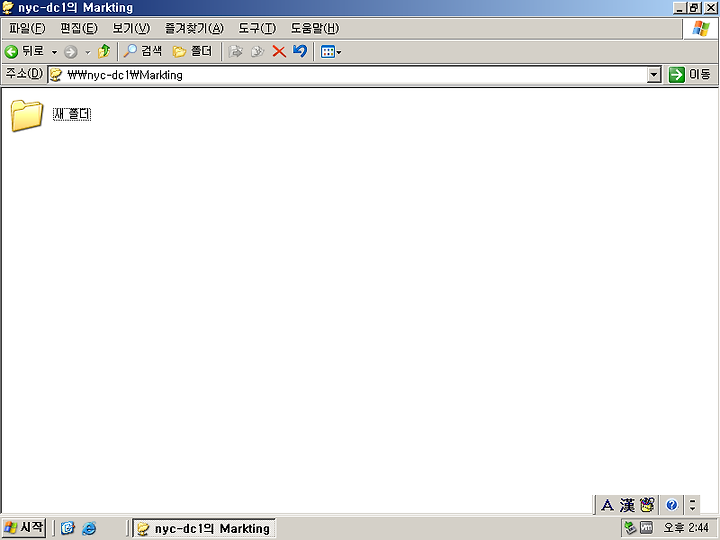Open the Views dropdown button
This screenshot has height=540, width=720.
click(331, 52)
